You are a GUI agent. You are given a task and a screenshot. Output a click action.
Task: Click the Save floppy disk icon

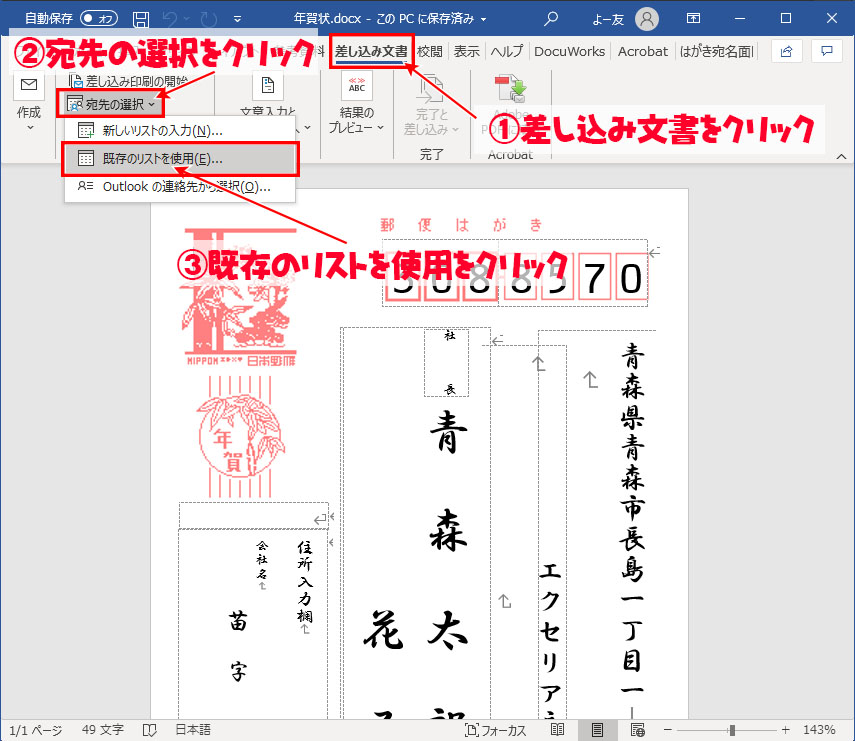[x=141, y=19]
